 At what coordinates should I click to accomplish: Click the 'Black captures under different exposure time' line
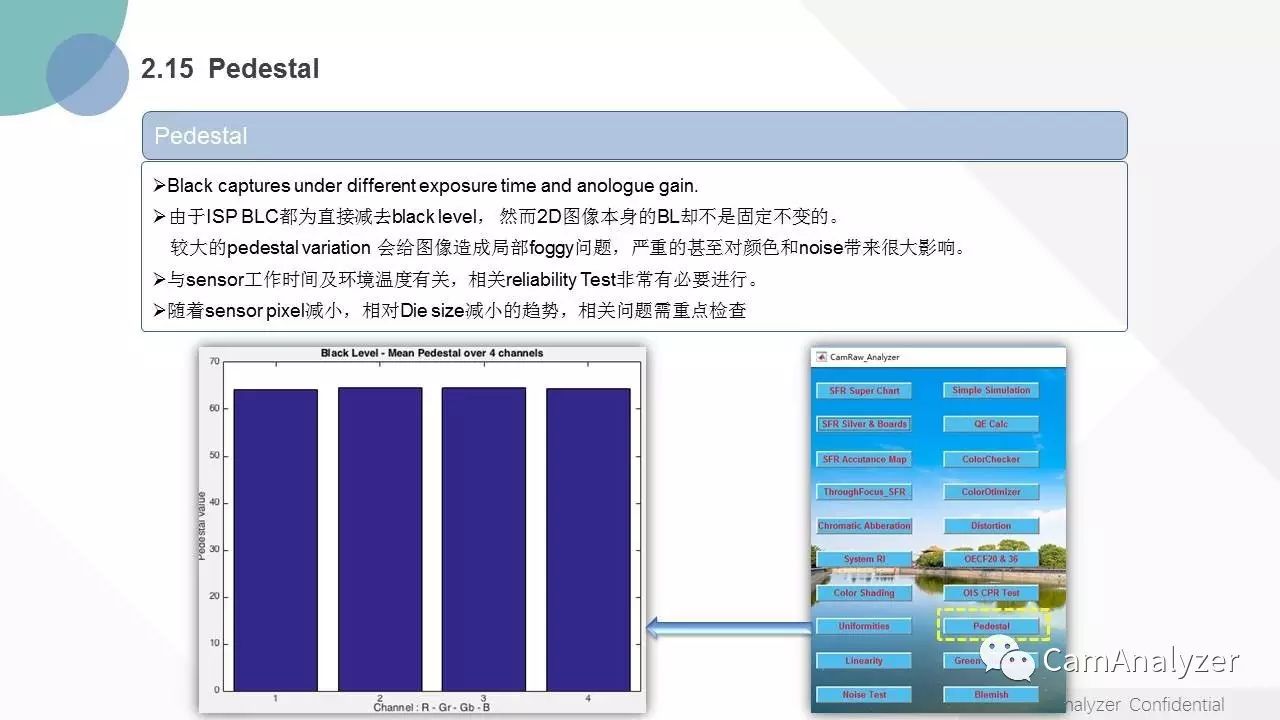click(x=426, y=185)
